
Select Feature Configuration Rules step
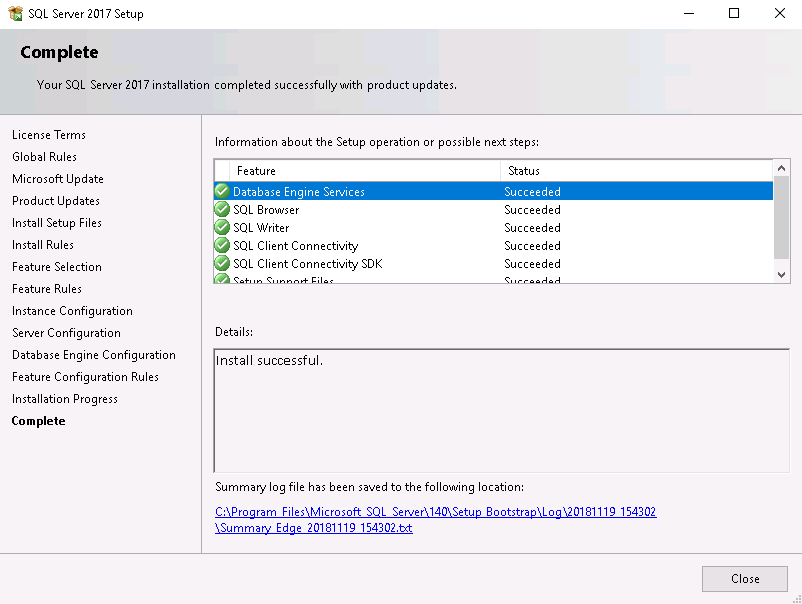coord(85,376)
